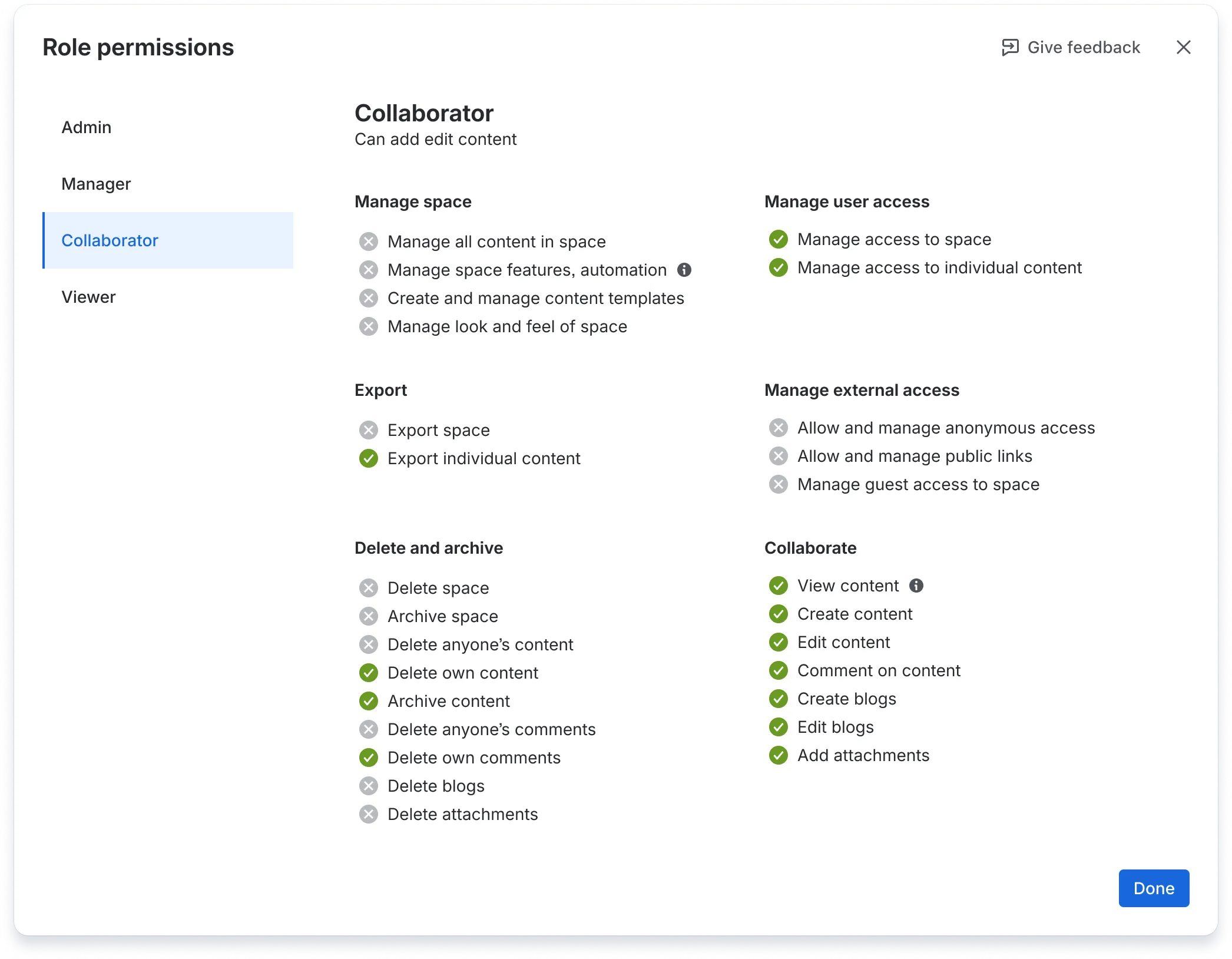Viewport: 1232px width, 959px height.
Task: Click info icon next to View content
Action: tap(916, 586)
